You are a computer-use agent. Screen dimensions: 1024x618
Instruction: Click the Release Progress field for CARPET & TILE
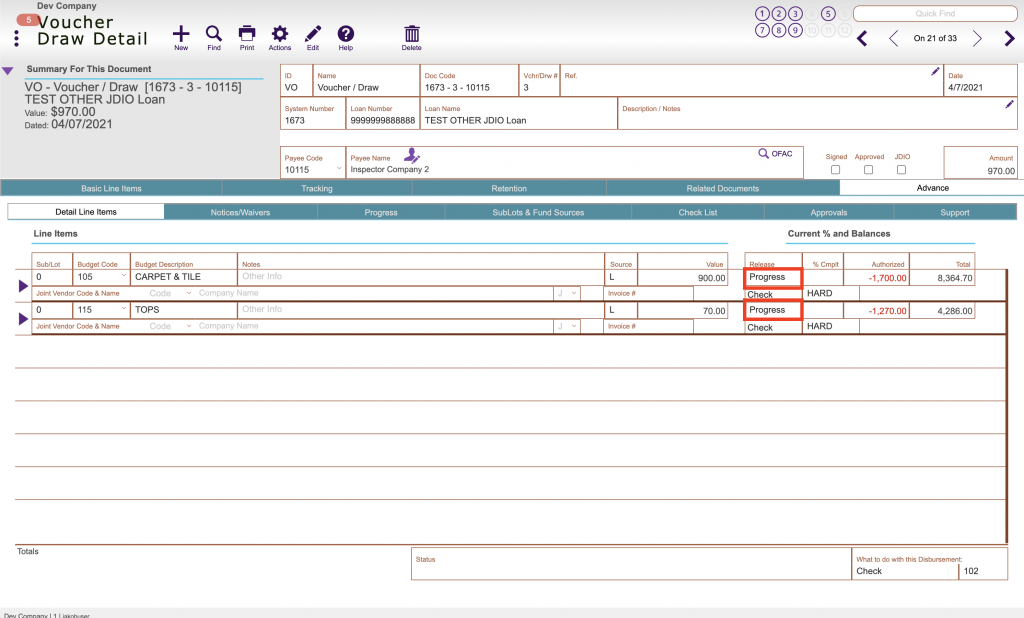point(773,277)
